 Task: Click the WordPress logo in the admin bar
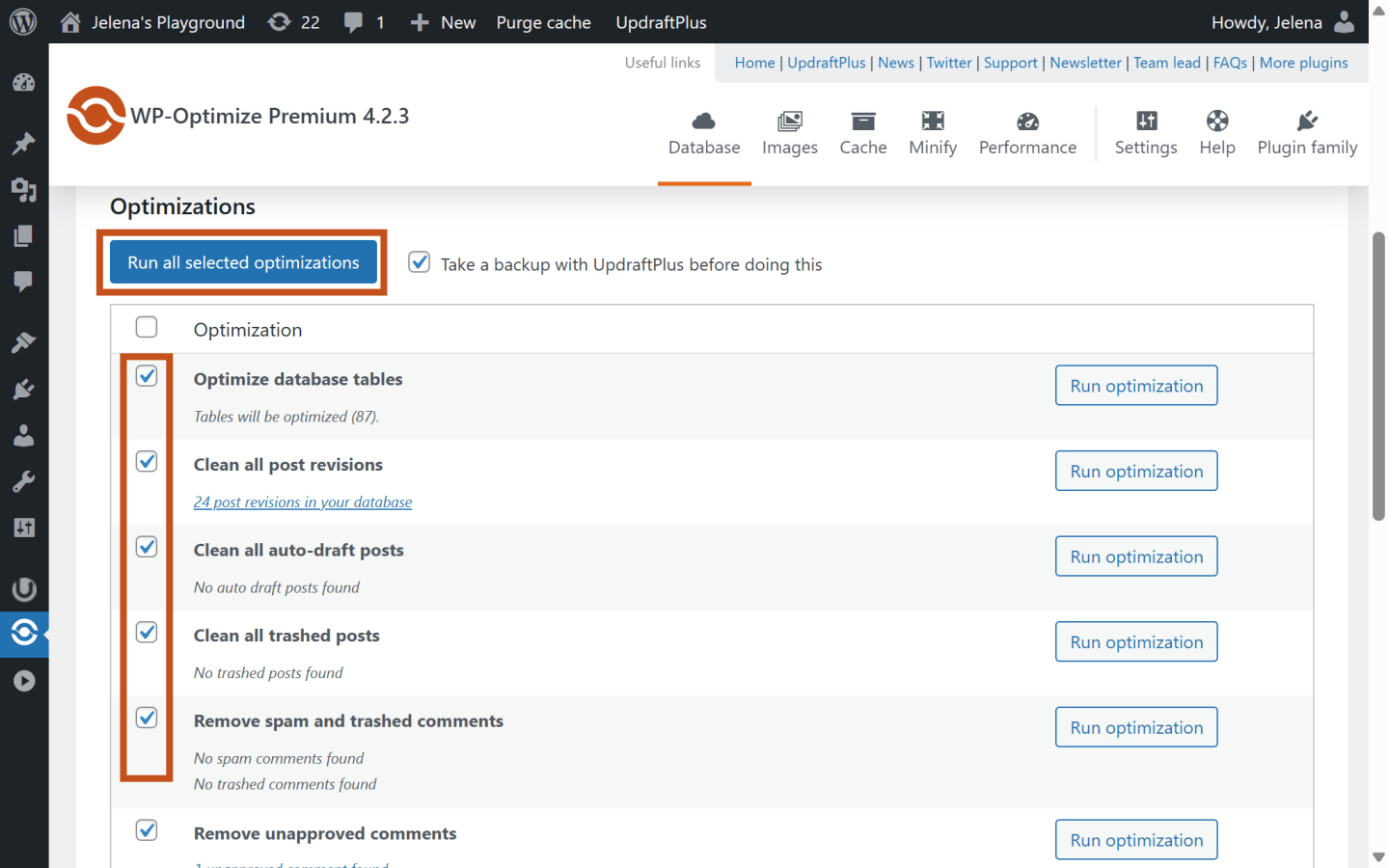coord(21,21)
